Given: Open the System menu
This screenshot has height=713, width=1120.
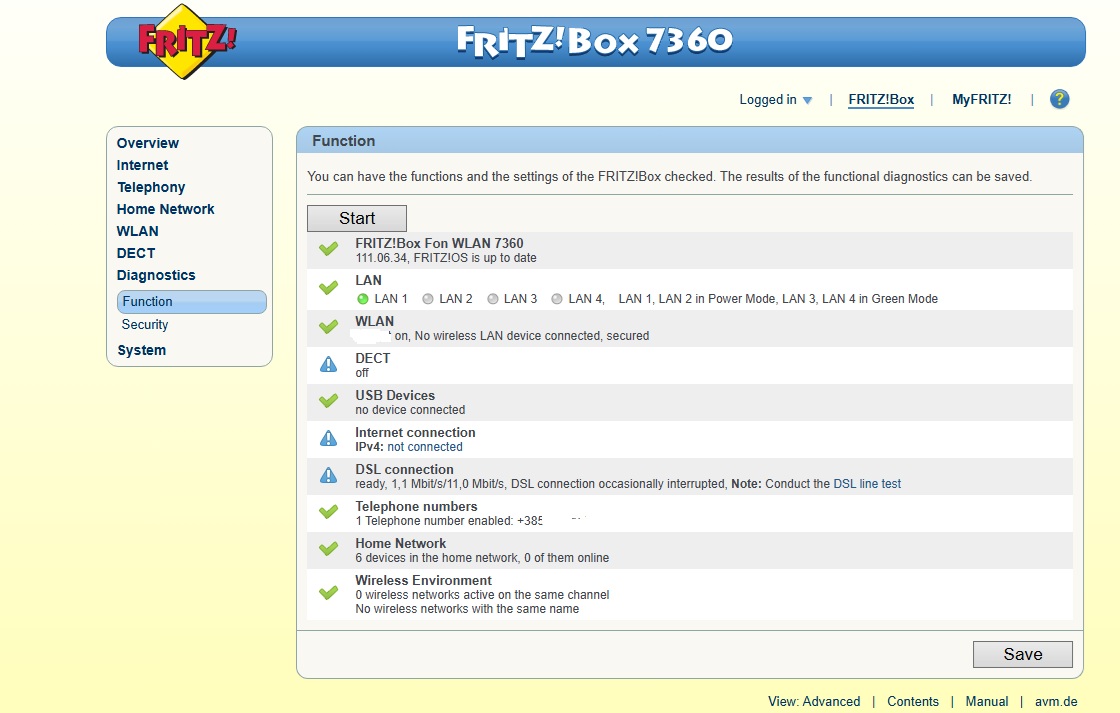Looking at the screenshot, I should (141, 351).
